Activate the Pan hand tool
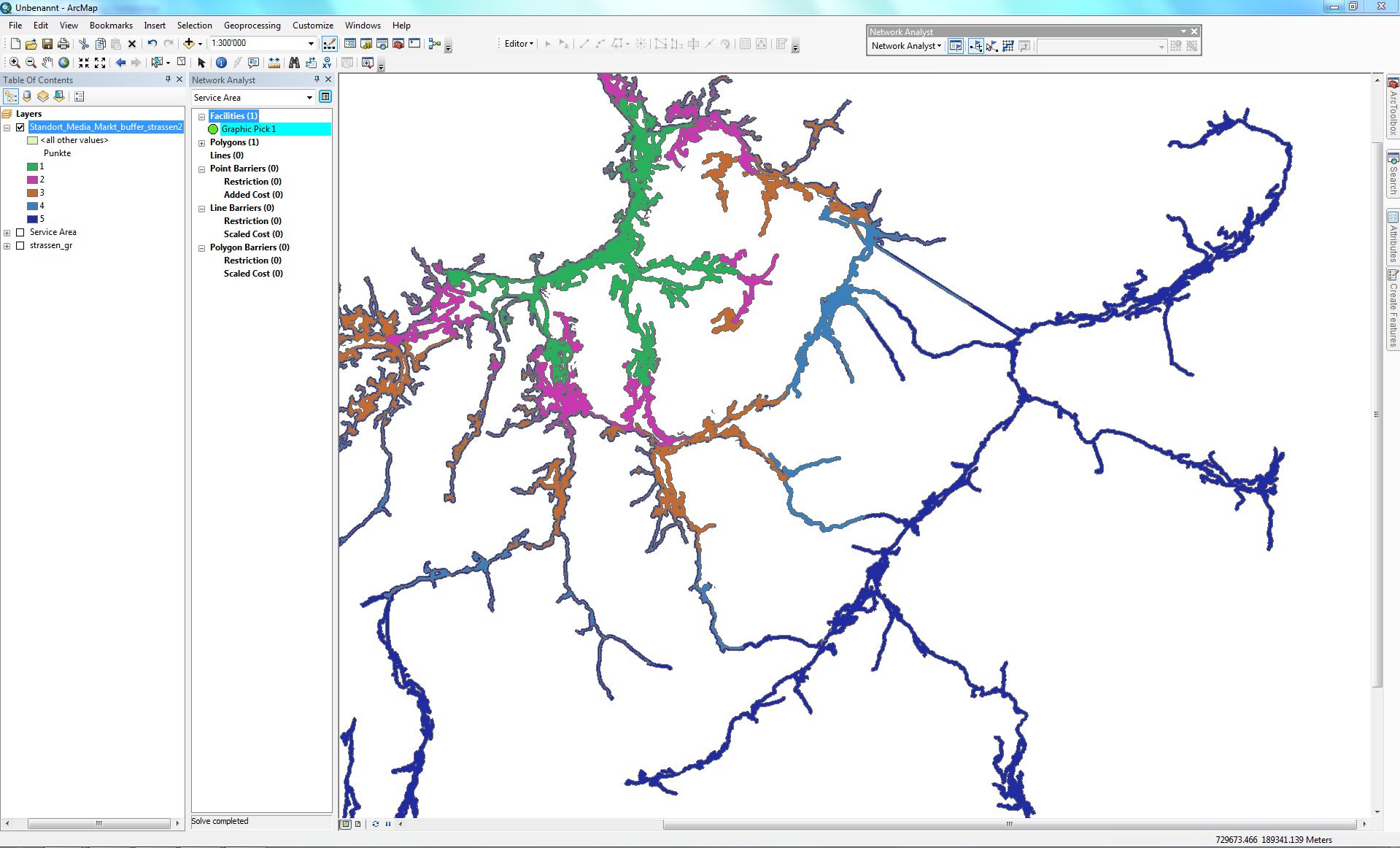This screenshot has height=848, width=1400. [47, 63]
